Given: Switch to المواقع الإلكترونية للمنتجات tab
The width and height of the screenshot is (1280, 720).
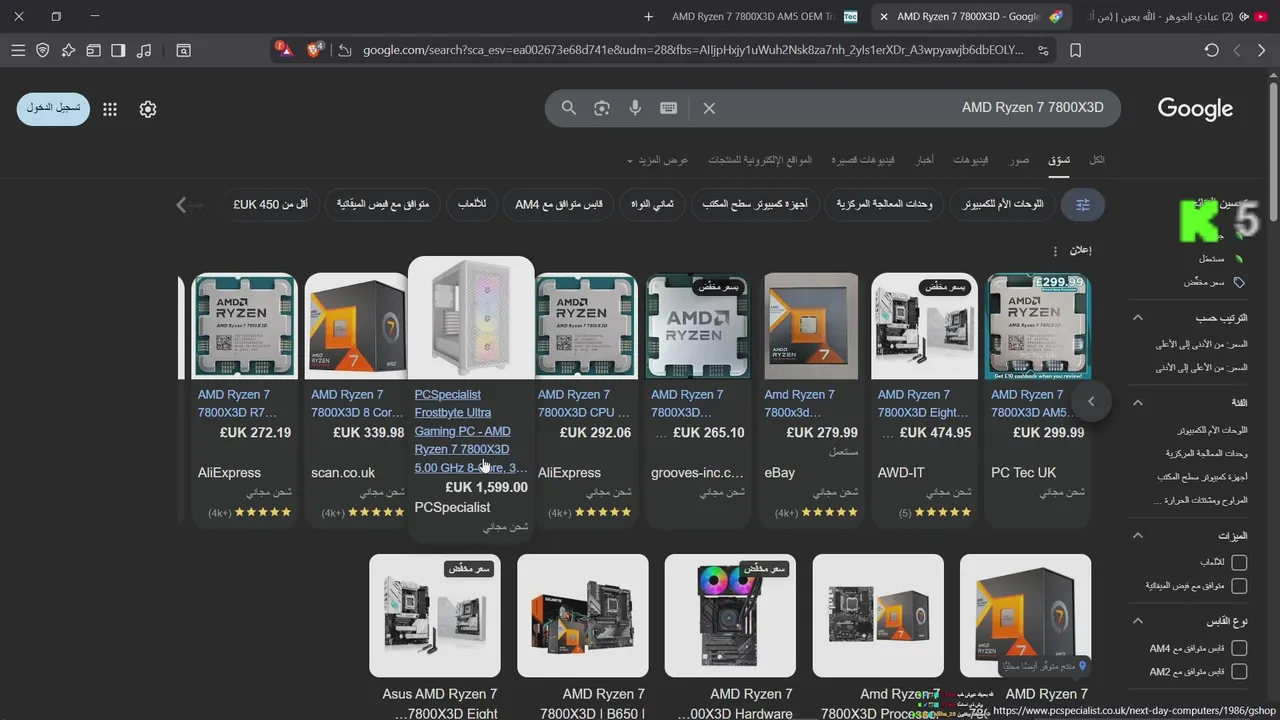Looking at the screenshot, I should click(x=760, y=160).
